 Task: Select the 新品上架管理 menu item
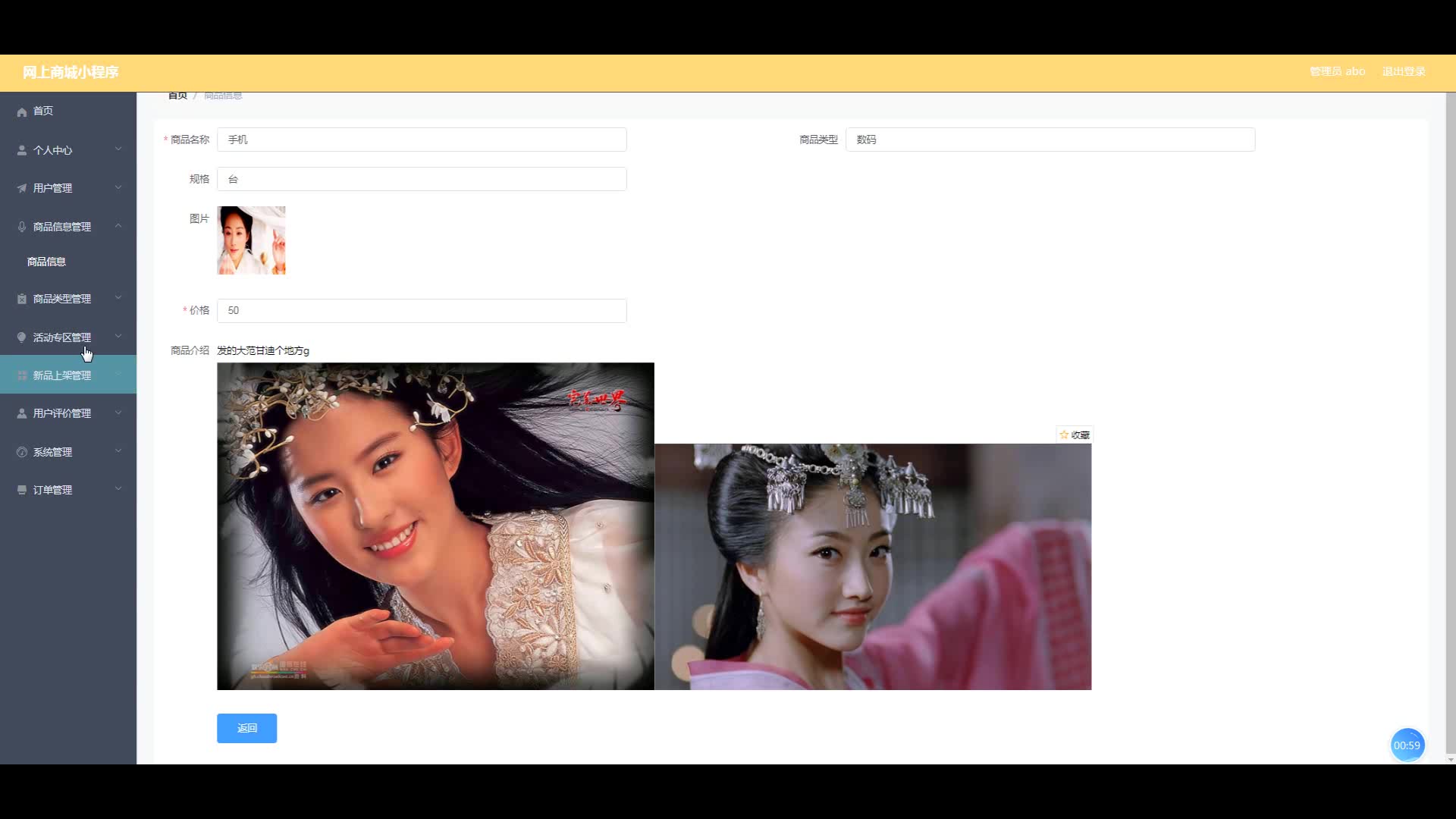68,375
